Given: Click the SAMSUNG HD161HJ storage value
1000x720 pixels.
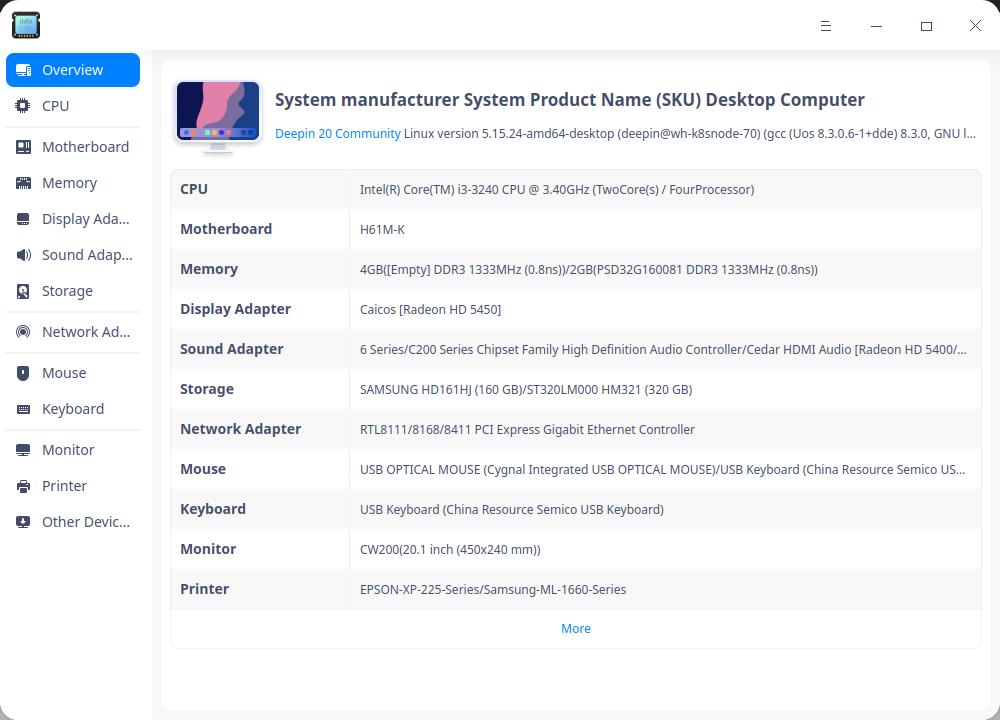Looking at the screenshot, I should (x=526, y=390).
